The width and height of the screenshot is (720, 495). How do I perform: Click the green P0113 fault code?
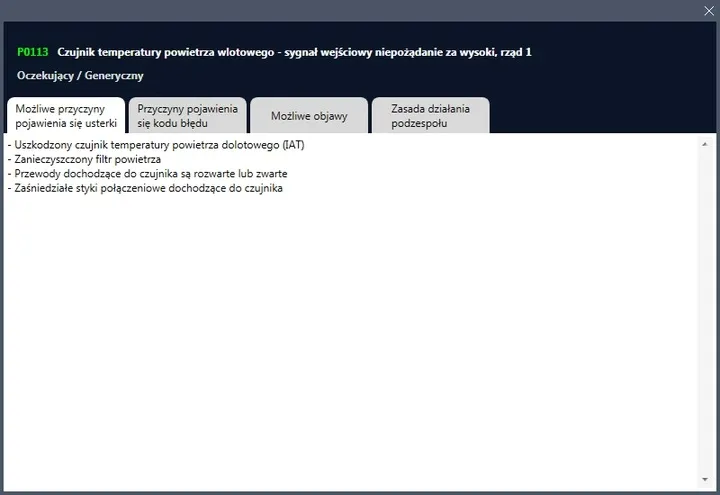pos(33,52)
